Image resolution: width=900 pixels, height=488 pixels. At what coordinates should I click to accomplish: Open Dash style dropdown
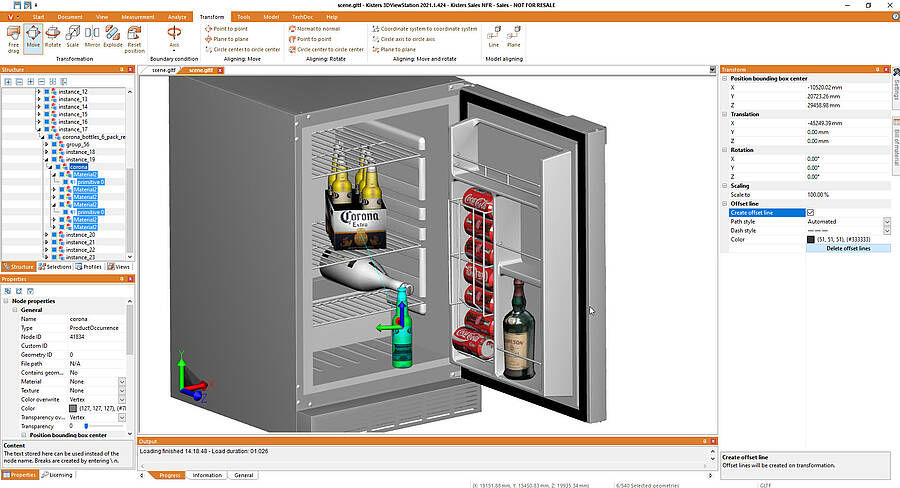(887, 231)
